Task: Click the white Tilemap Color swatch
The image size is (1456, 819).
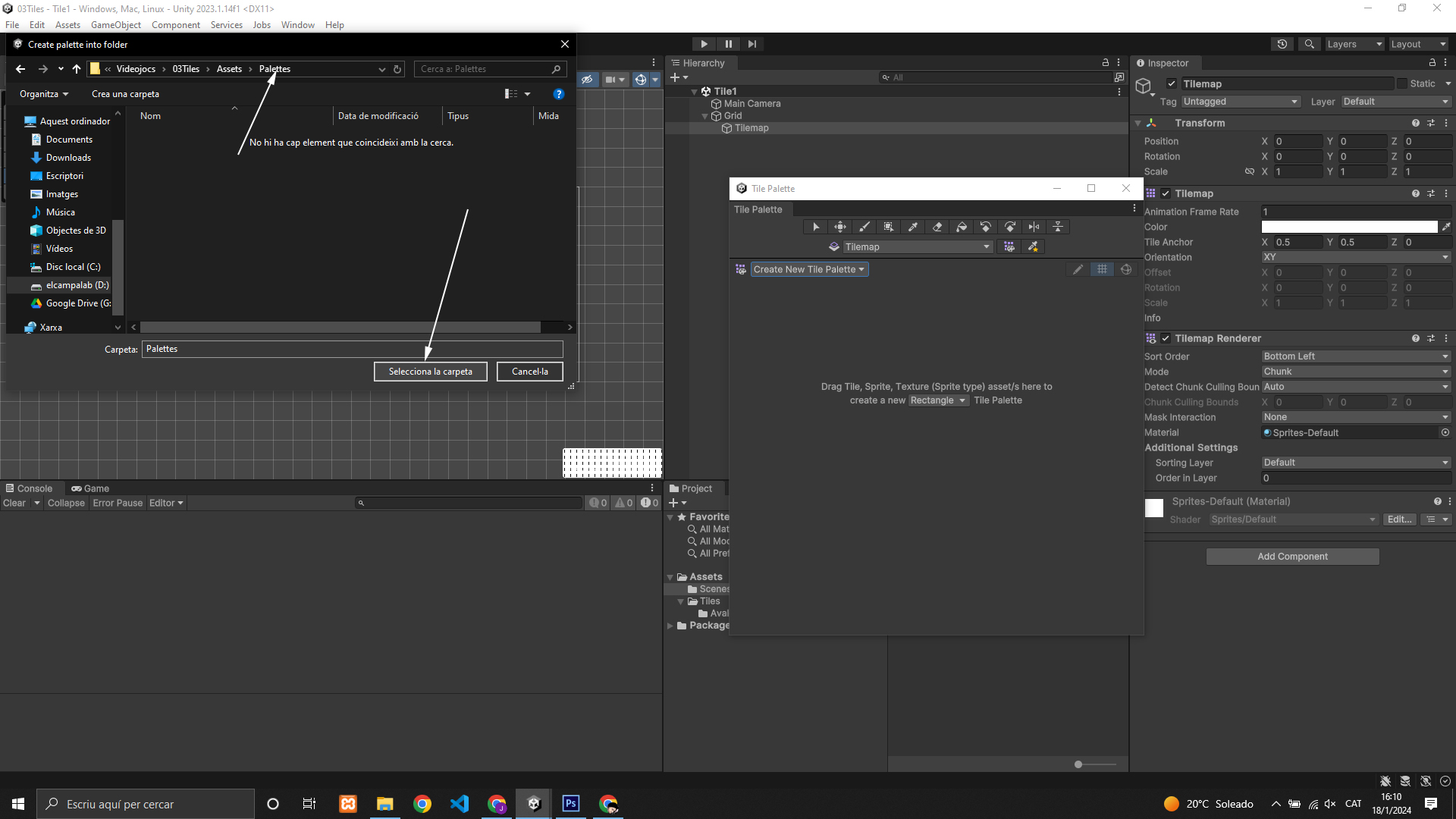Action: pos(1348,227)
